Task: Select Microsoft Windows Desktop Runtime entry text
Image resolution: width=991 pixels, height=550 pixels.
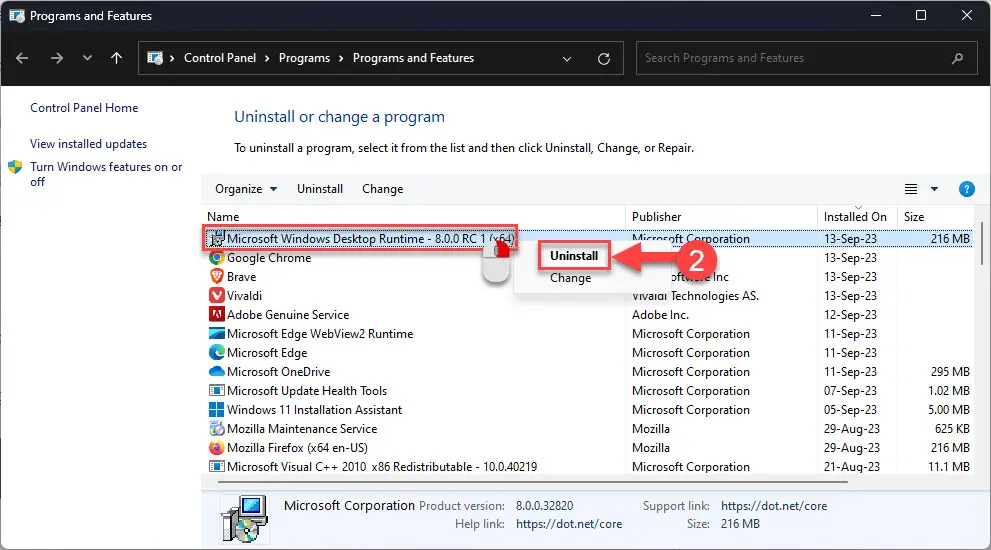Action: pos(370,239)
